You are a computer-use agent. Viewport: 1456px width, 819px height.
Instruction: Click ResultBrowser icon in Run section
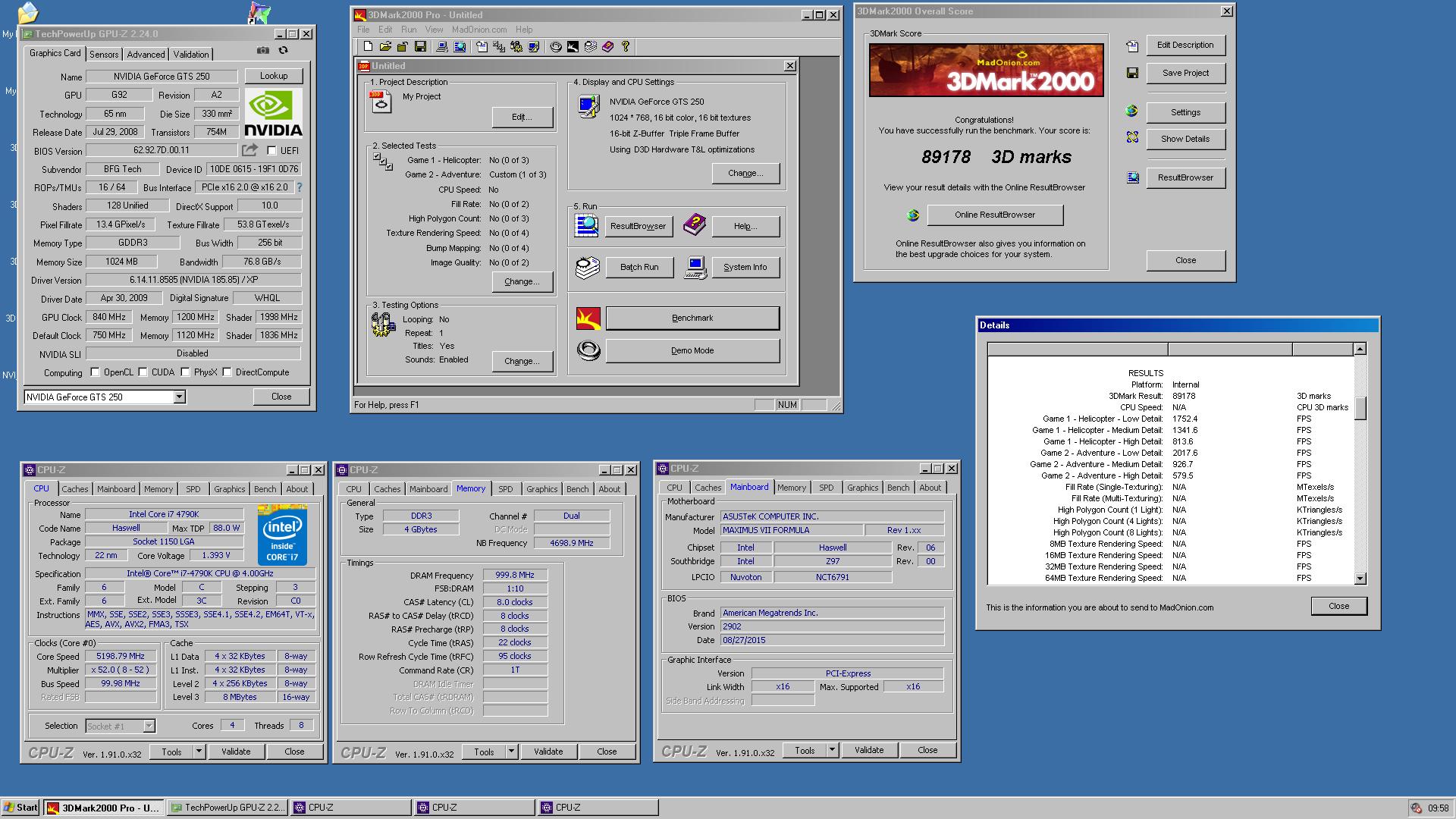pyautogui.click(x=586, y=226)
